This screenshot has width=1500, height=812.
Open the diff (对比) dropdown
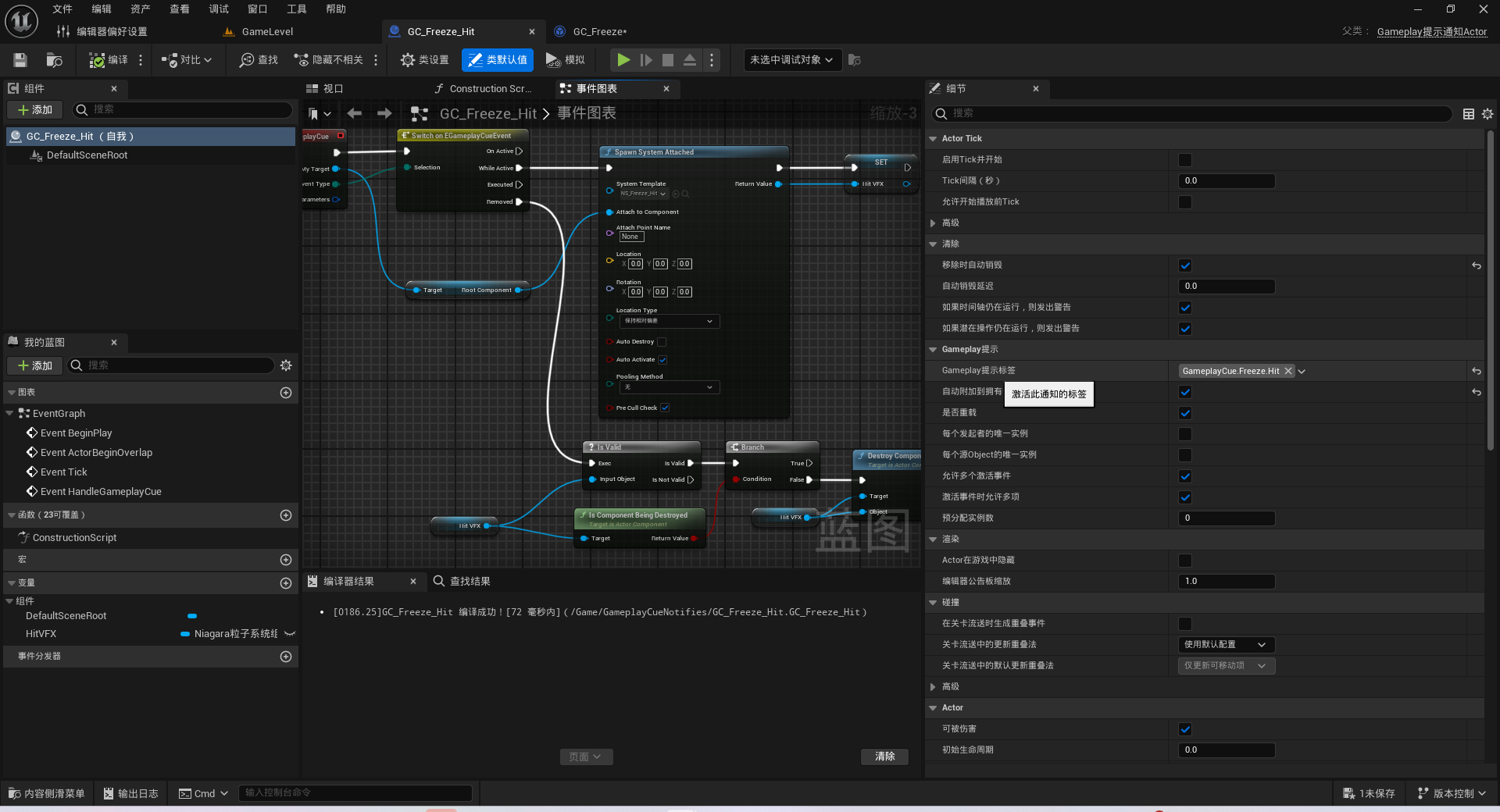click(x=186, y=60)
